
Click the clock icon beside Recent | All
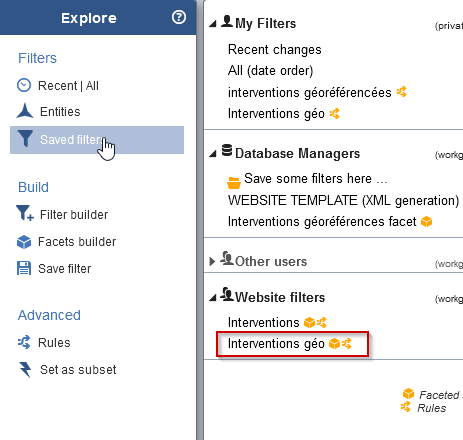tap(24, 85)
